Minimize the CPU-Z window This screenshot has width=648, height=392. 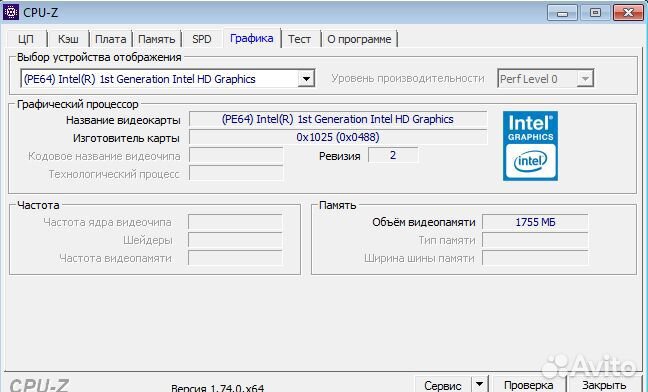[x=562, y=13]
